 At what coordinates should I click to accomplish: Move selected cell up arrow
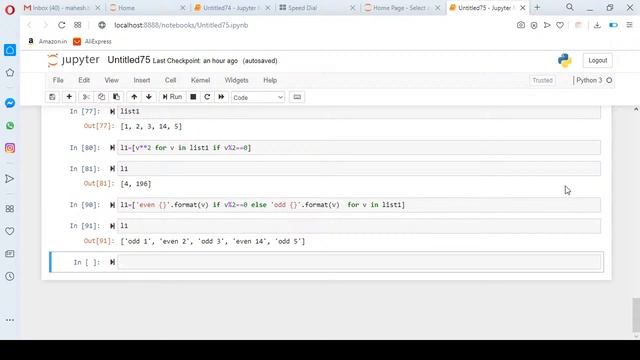coord(134,97)
